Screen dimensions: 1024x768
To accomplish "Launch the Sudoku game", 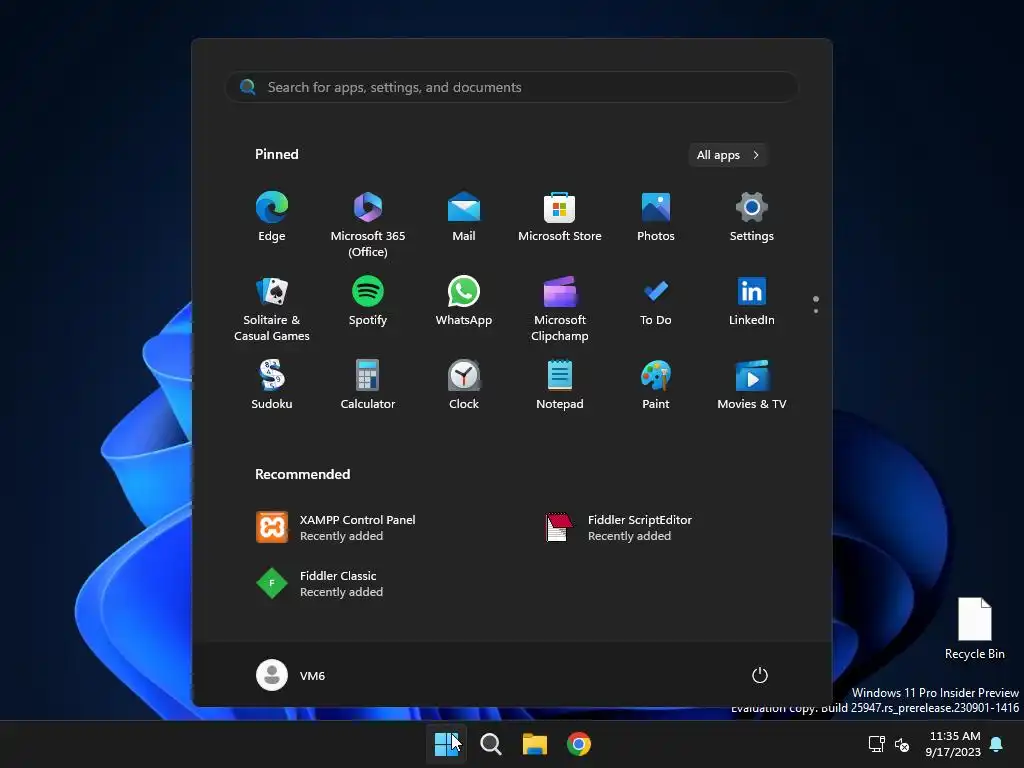I will (272, 385).
